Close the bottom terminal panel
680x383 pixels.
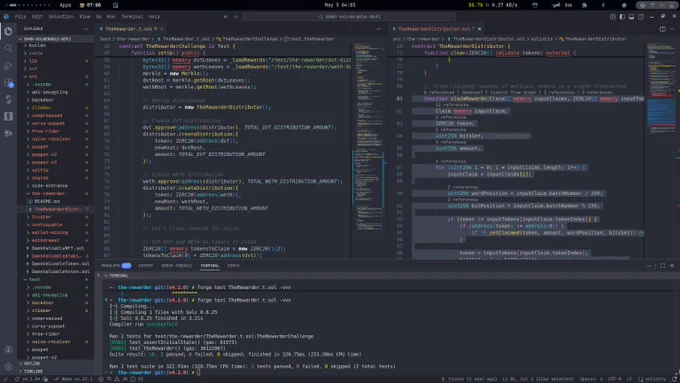click(672, 265)
